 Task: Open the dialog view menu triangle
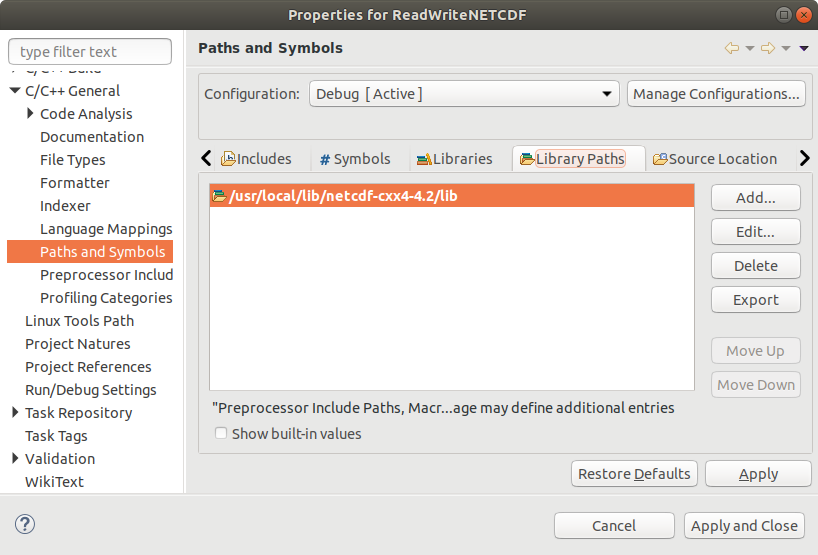803,48
